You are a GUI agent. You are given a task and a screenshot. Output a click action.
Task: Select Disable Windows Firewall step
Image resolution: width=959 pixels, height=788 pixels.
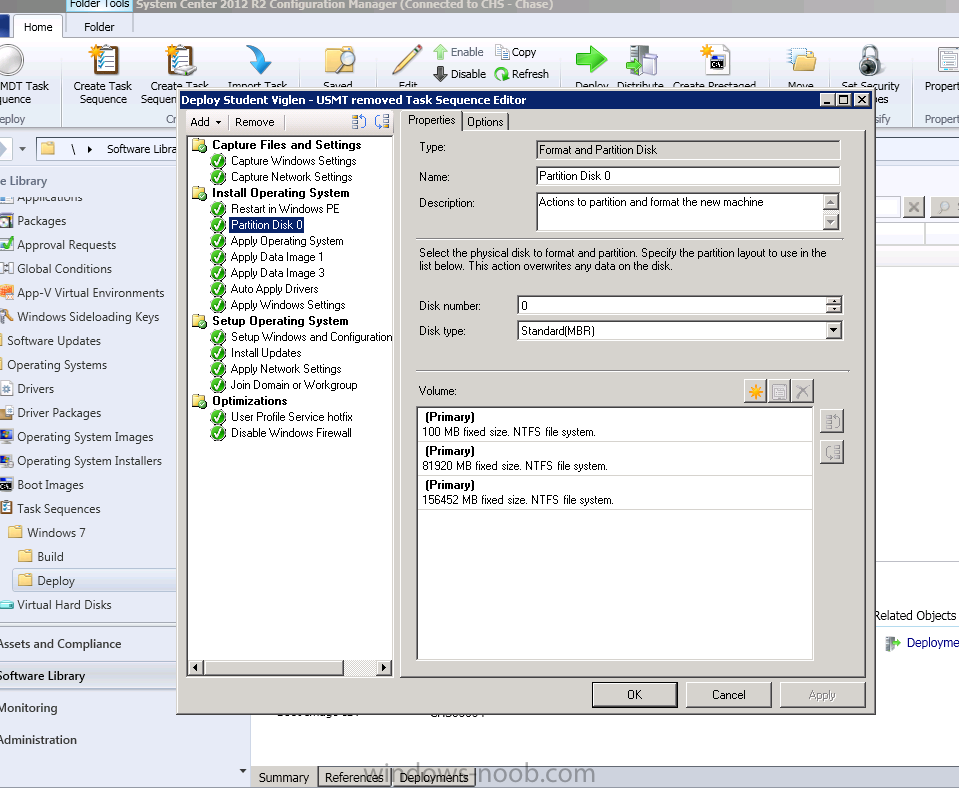291,433
